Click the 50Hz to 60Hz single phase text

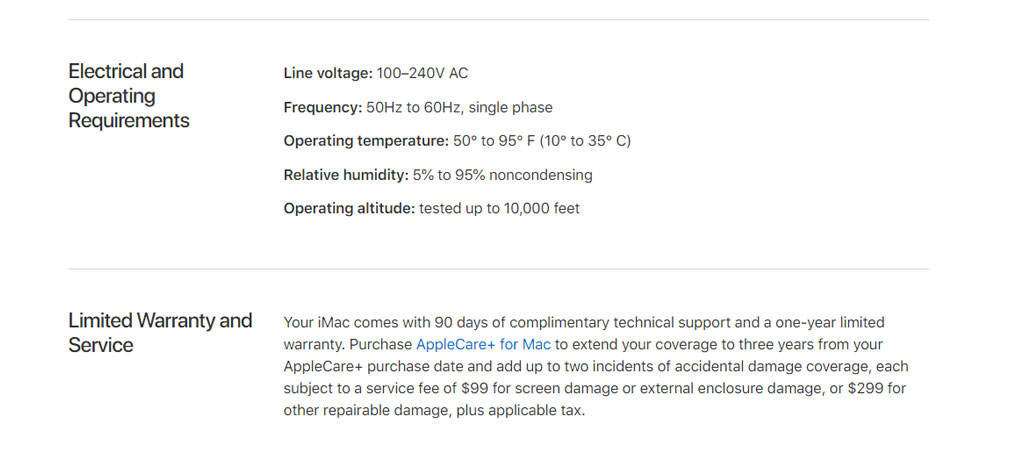460,108
